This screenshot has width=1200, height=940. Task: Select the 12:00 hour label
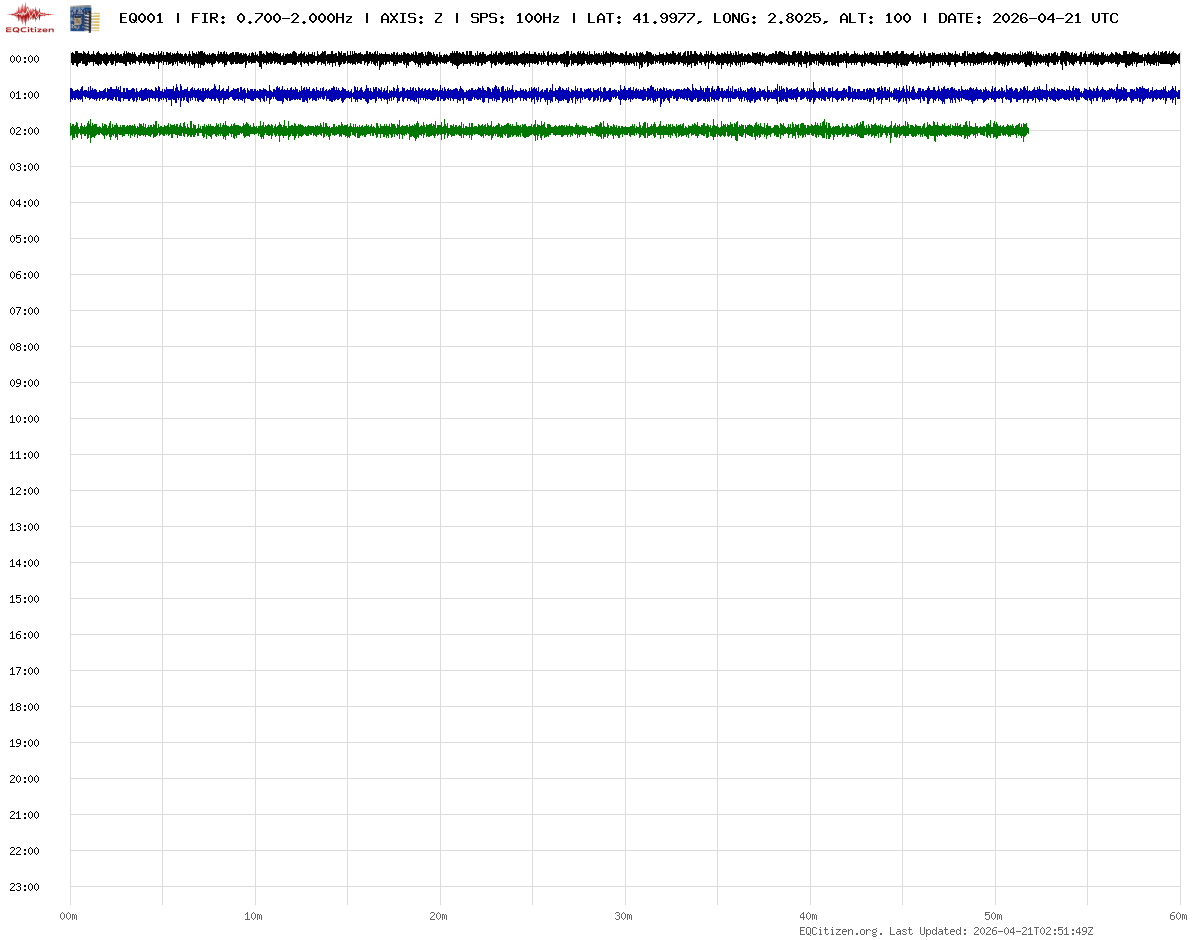pyautogui.click(x=24, y=491)
